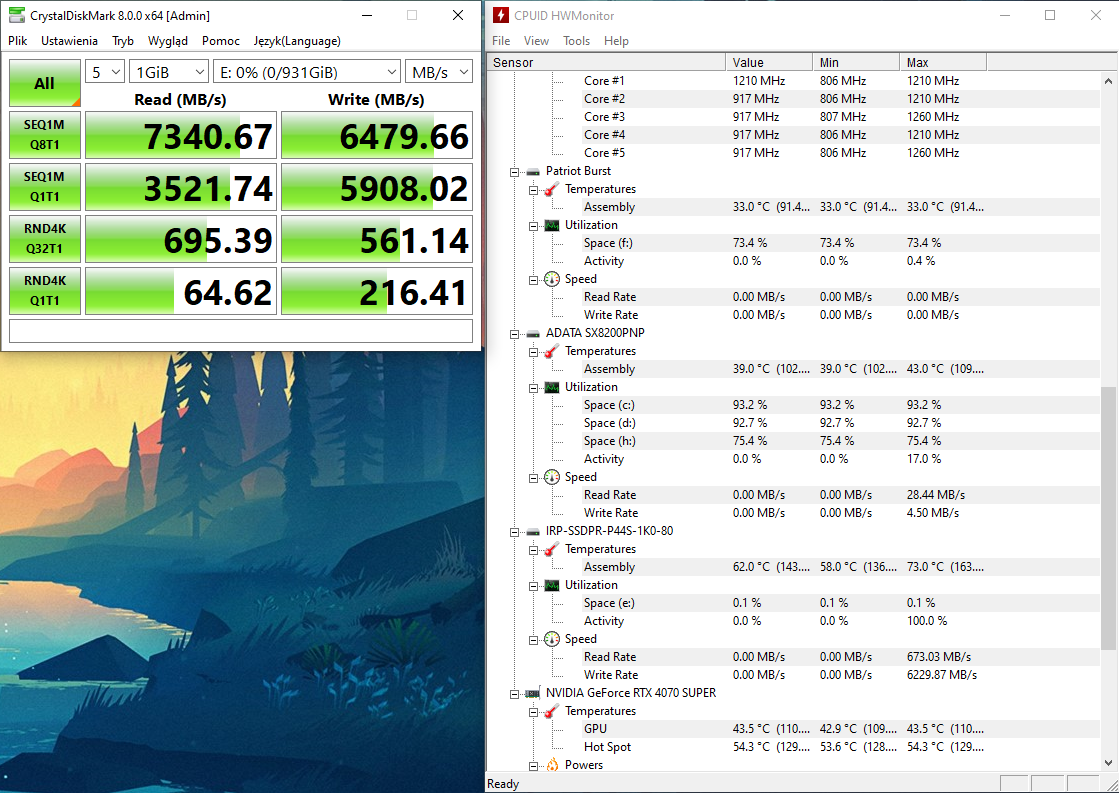Open the Język(Language) menu
Screen dimensions: 1119x793
pos(297,41)
